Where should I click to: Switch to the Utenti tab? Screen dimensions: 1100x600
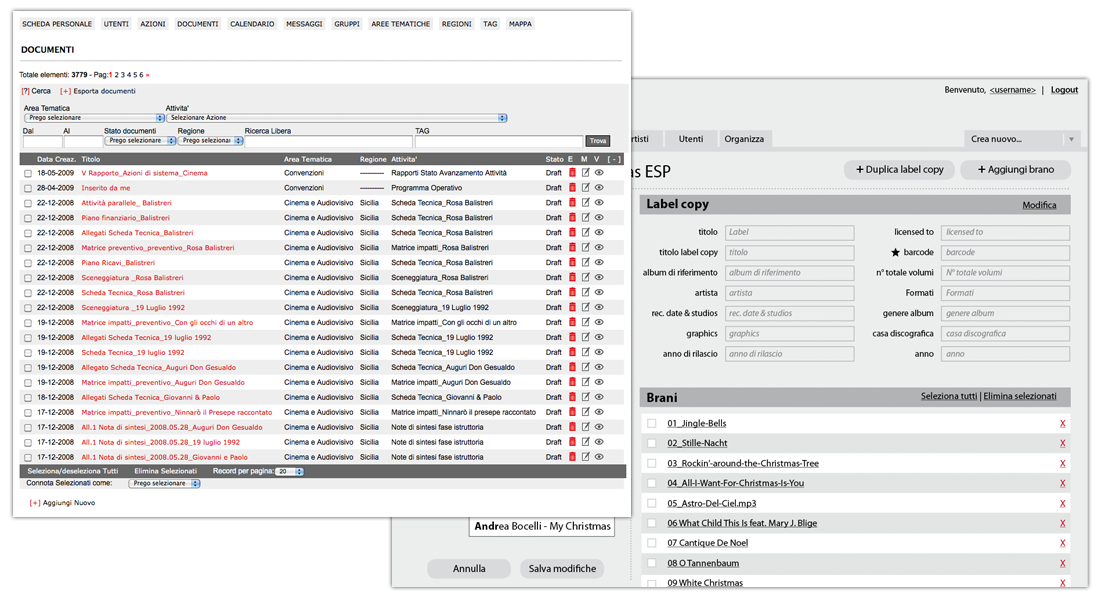pyautogui.click(x=691, y=139)
